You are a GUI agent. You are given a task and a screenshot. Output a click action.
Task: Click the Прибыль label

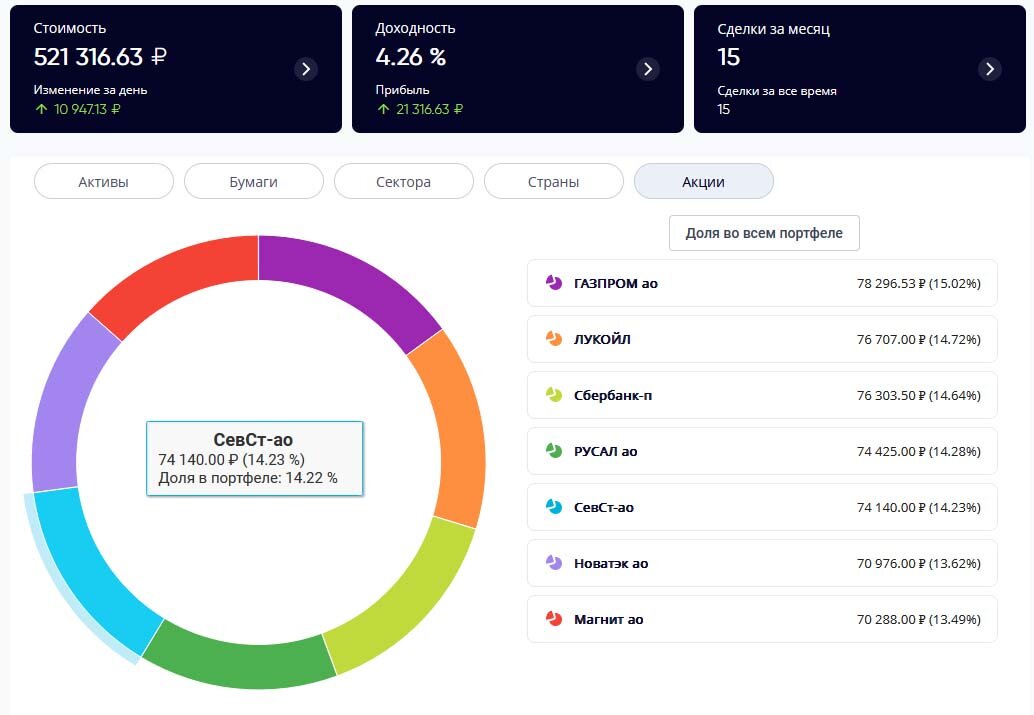(402, 90)
